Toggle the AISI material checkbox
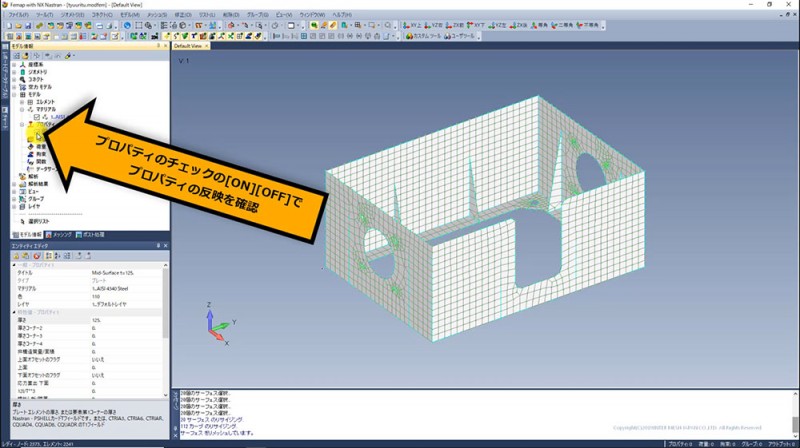Image resolution: width=800 pixels, height=448 pixels. click(x=37, y=117)
